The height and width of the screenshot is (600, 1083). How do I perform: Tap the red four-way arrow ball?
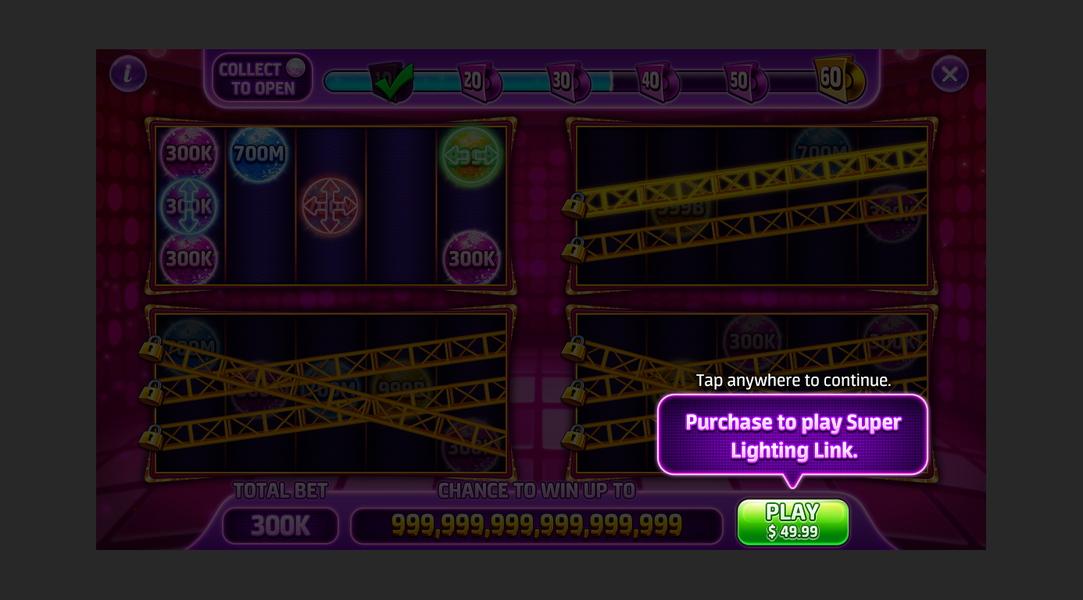tap(330, 206)
